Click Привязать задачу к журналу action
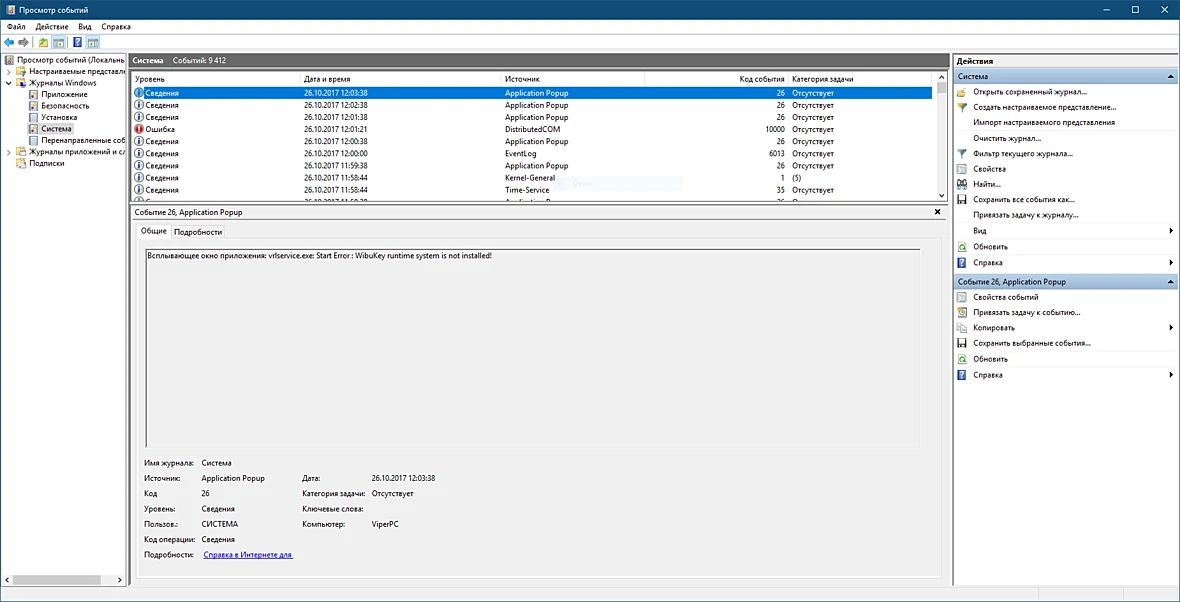1180x602 pixels. coord(1026,215)
